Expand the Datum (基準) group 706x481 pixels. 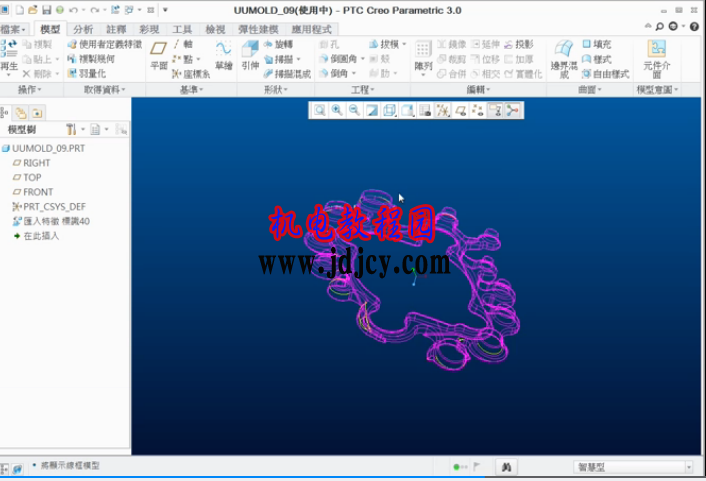tap(191, 90)
